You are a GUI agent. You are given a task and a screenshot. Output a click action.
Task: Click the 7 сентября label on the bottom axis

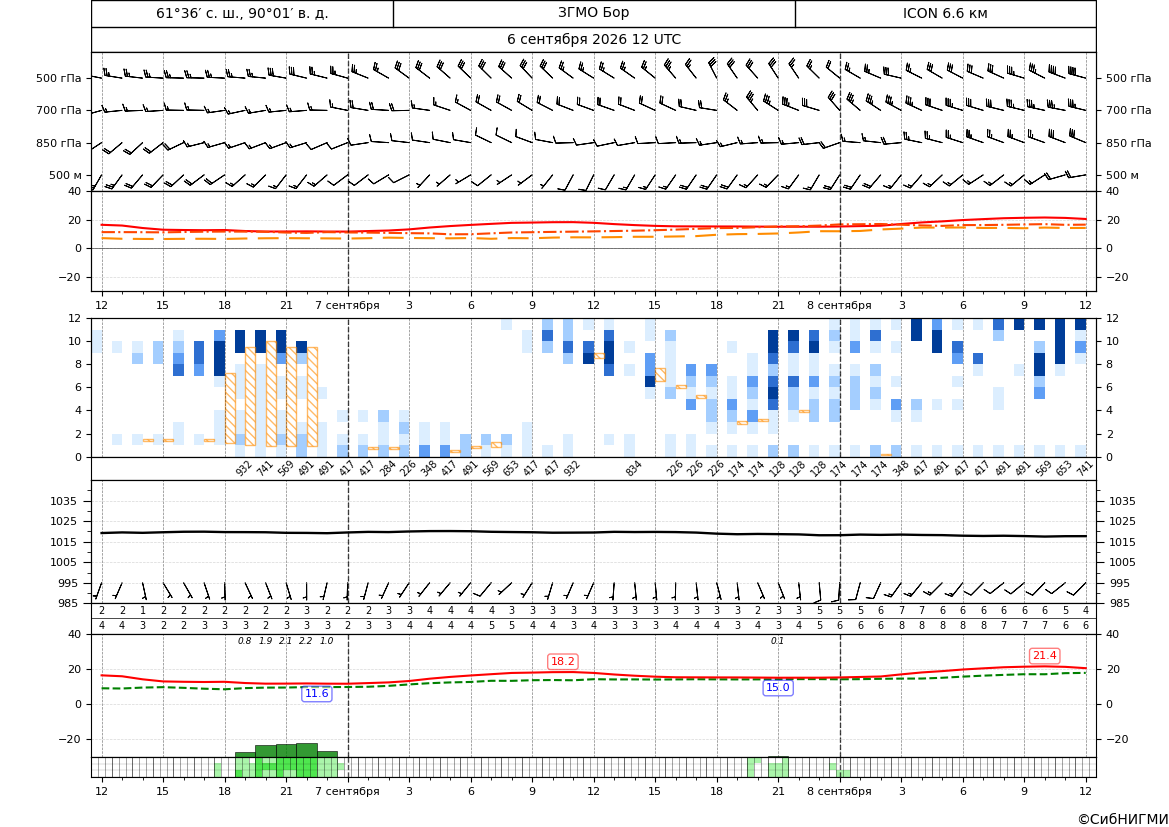pos(347,791)
